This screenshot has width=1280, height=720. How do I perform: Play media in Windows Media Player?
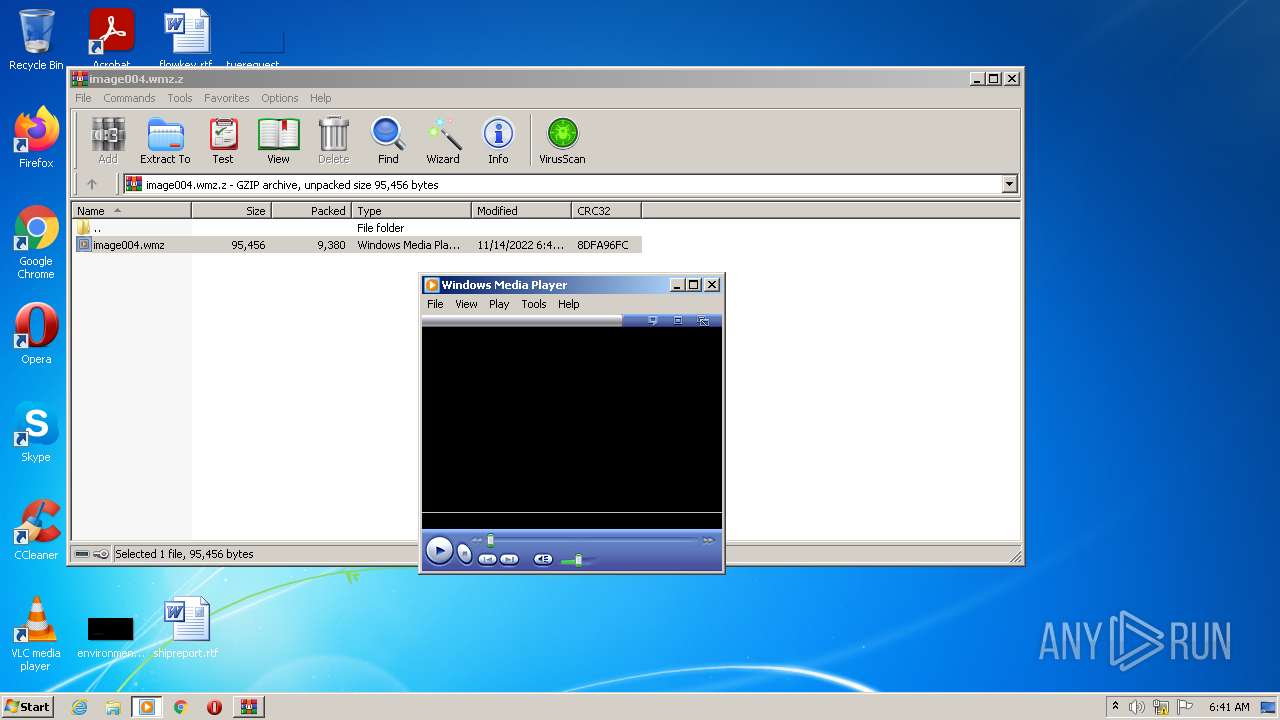click(x=439, y=550)
